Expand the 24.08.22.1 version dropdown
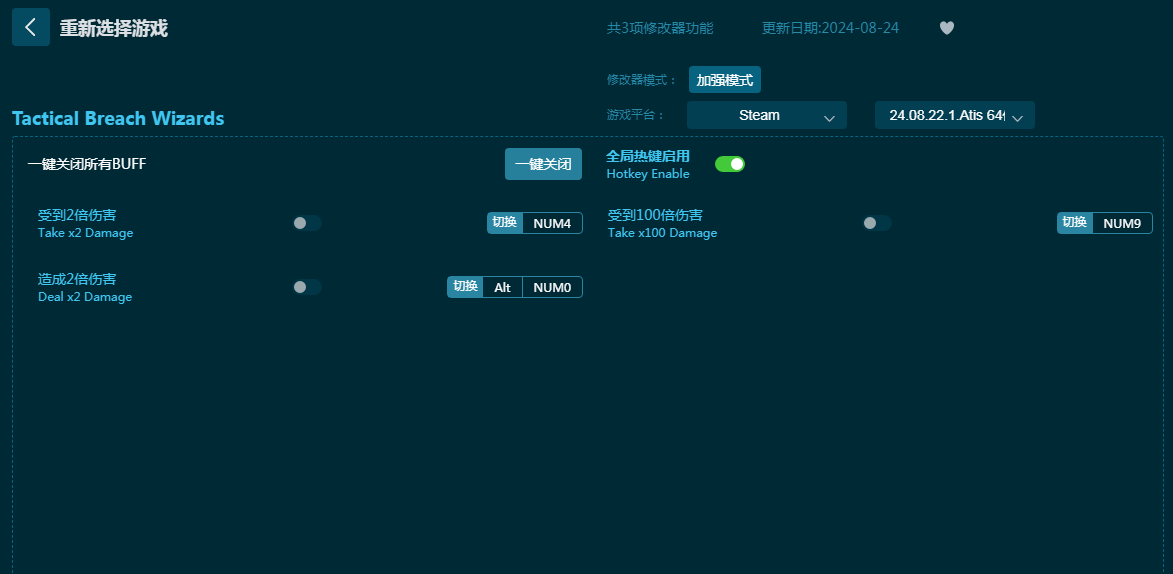This screenshot has width=1173, height=574. [x=954, y=115]
